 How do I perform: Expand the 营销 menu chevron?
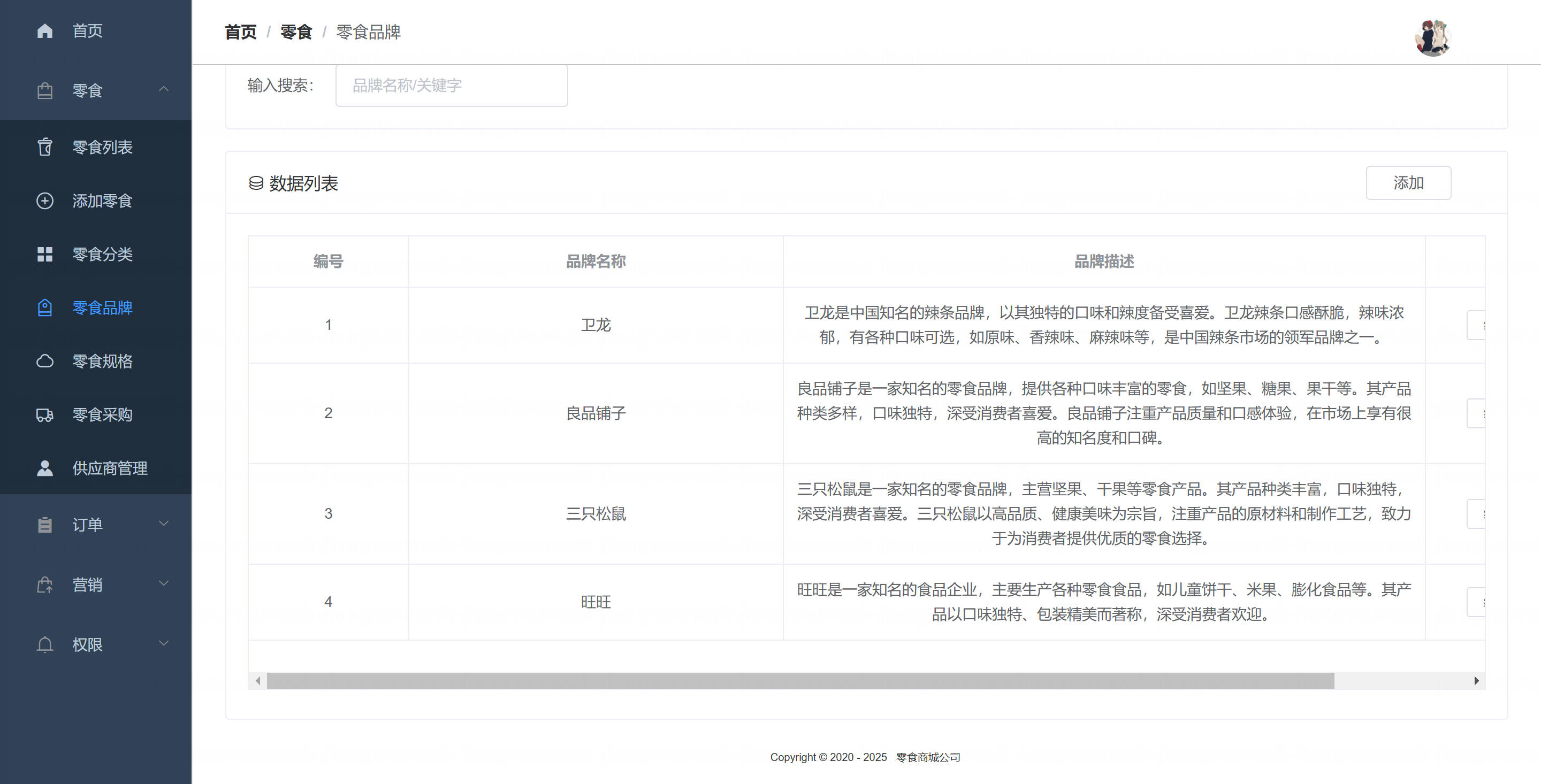(x=163, y=583)
